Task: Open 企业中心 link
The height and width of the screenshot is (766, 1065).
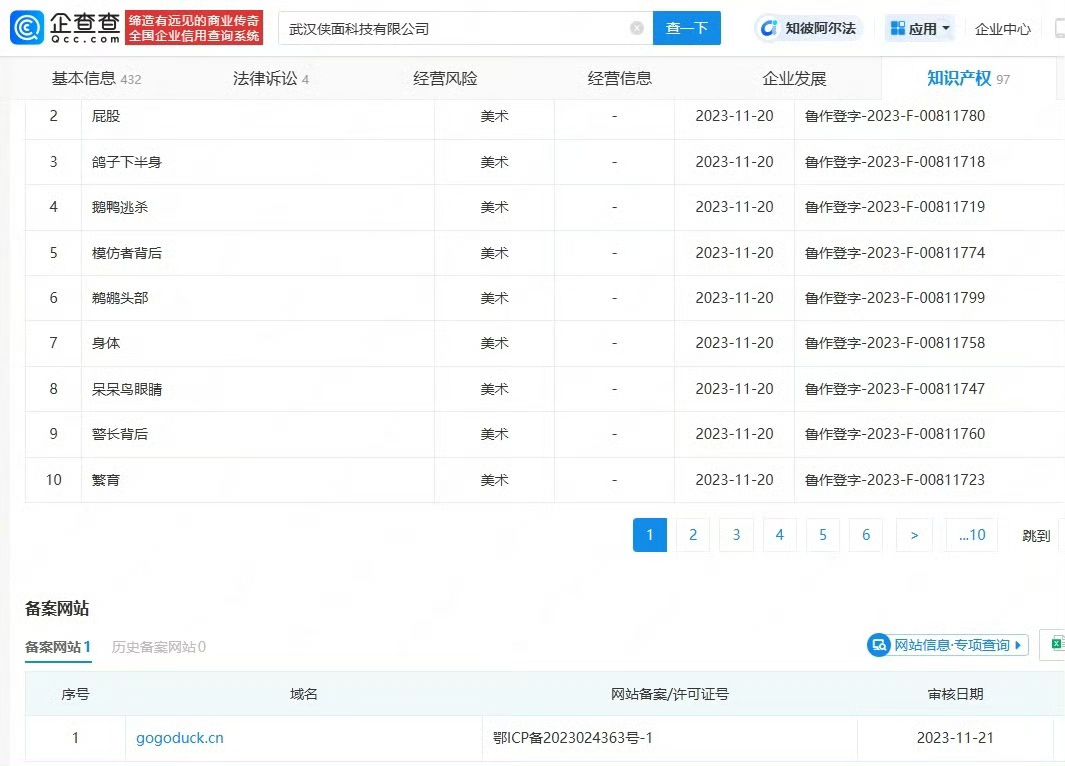Action: (1003, 29)
